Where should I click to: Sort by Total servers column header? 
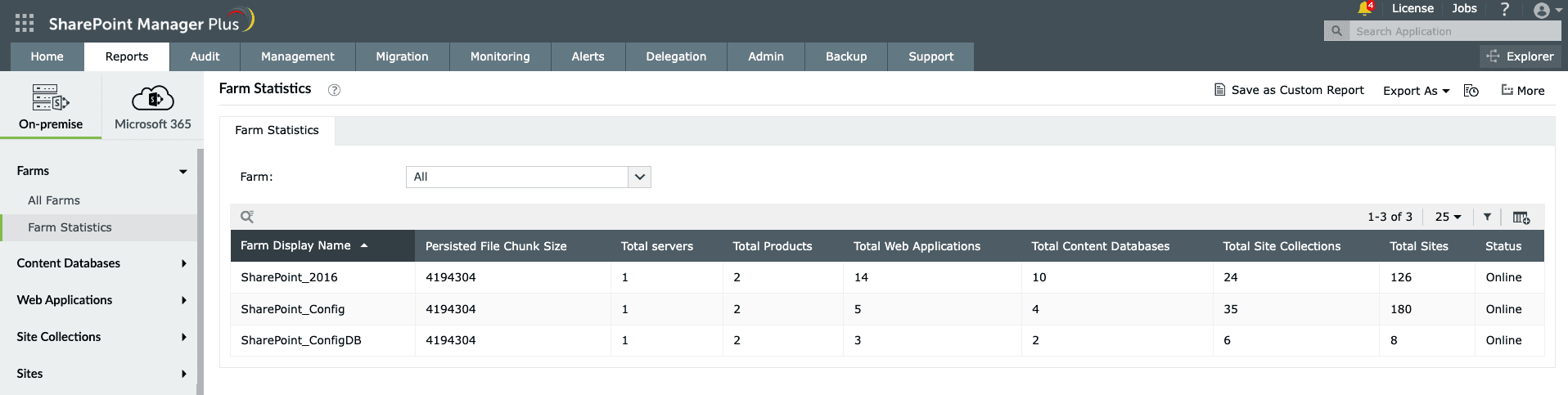click(x=657, y=246)
